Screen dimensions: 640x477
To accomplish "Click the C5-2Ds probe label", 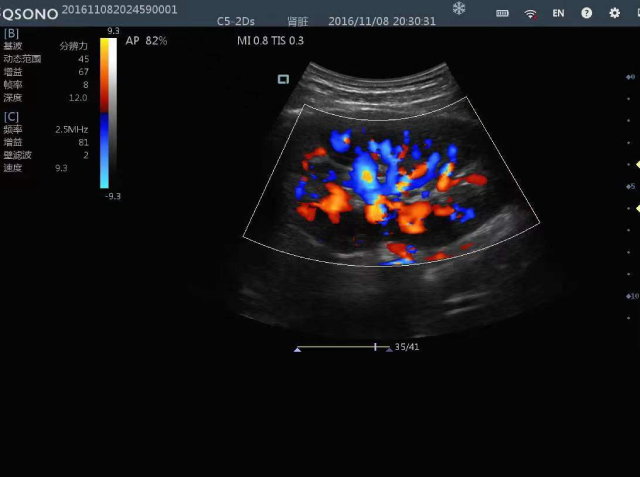I will tap(237, 20).
